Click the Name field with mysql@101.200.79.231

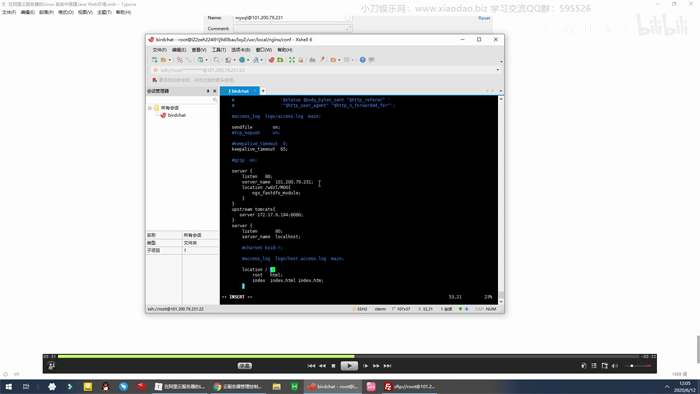tap(292, 18)
